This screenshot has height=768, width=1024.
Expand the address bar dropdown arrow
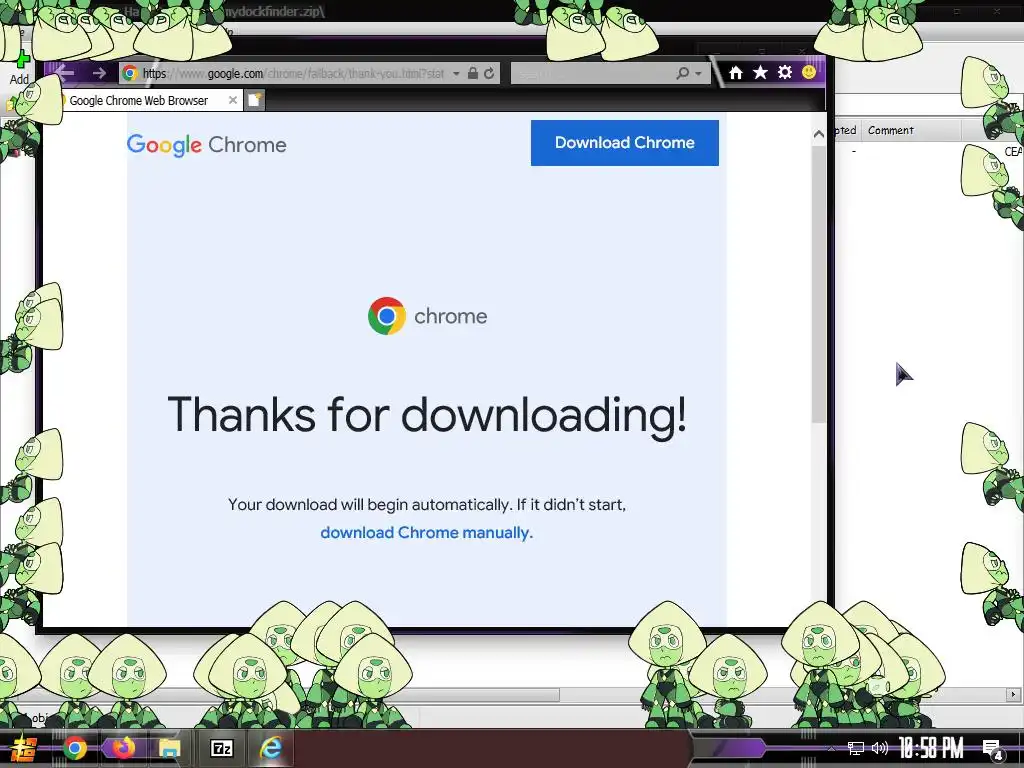point(456,74)
